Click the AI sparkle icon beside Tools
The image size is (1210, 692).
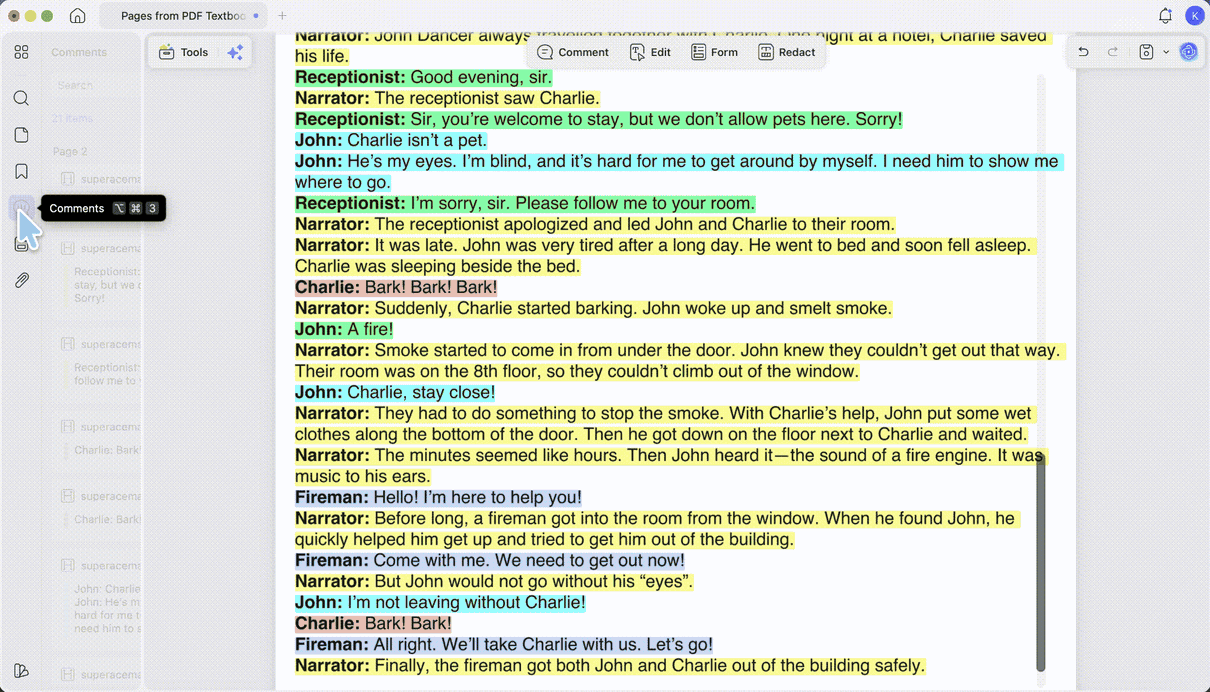235,52
